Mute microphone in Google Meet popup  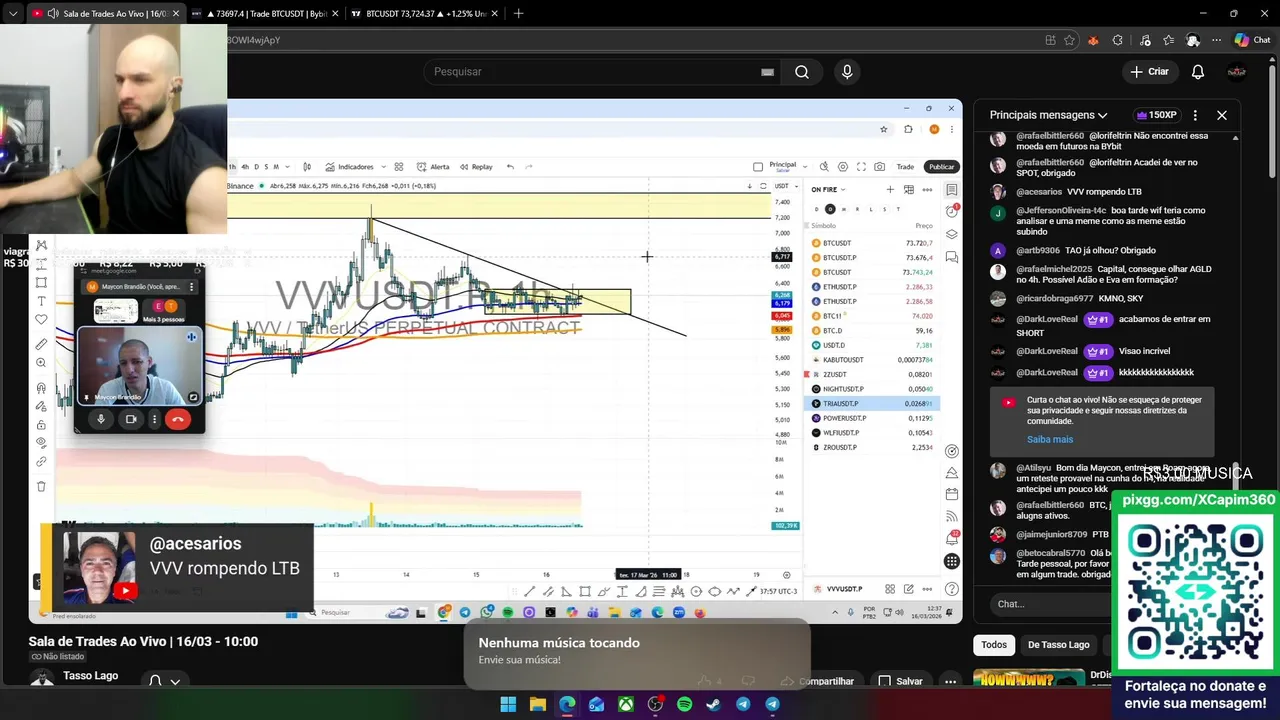[x=101, y=420]
